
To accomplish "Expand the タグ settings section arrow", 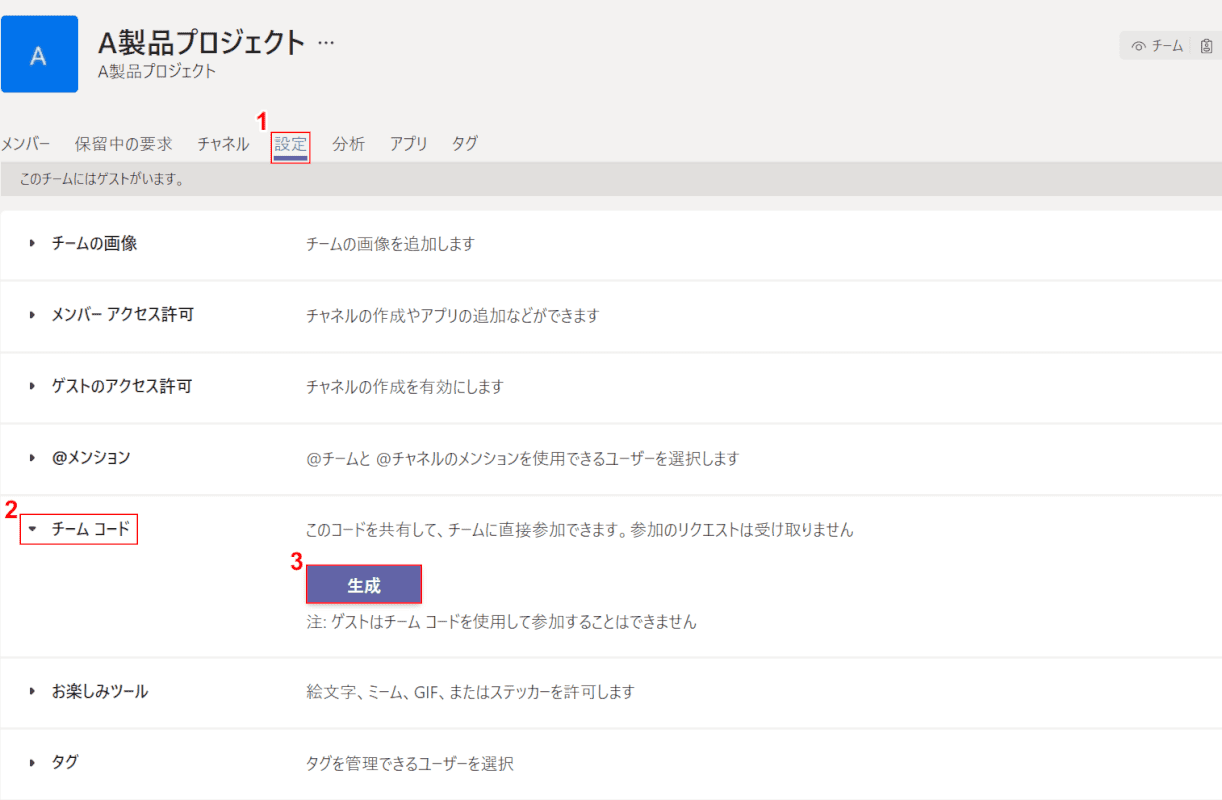I will point(32,762).
